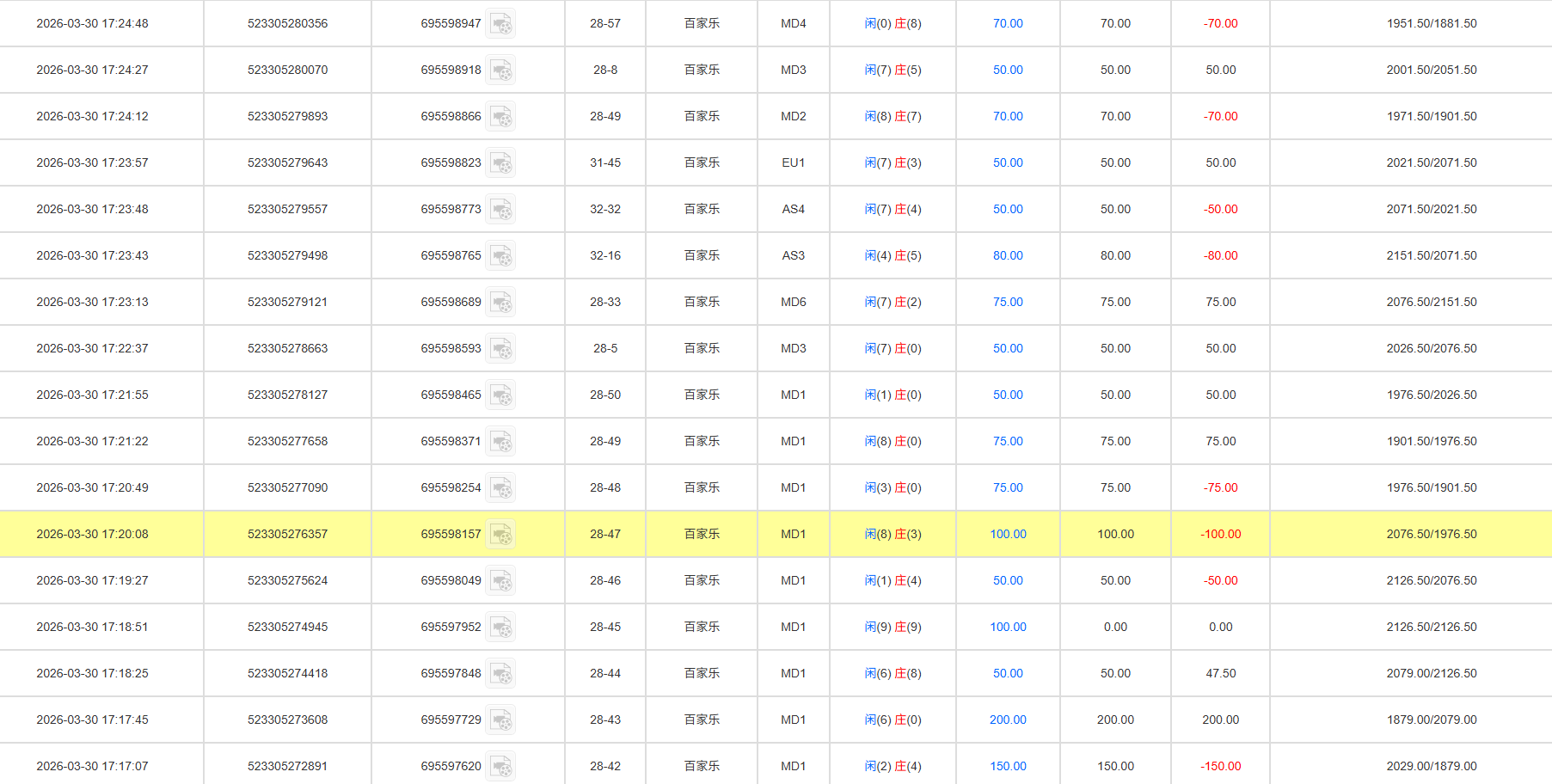
Task: Open video replay for game 695598918
Action: click(x=501, y=70)
